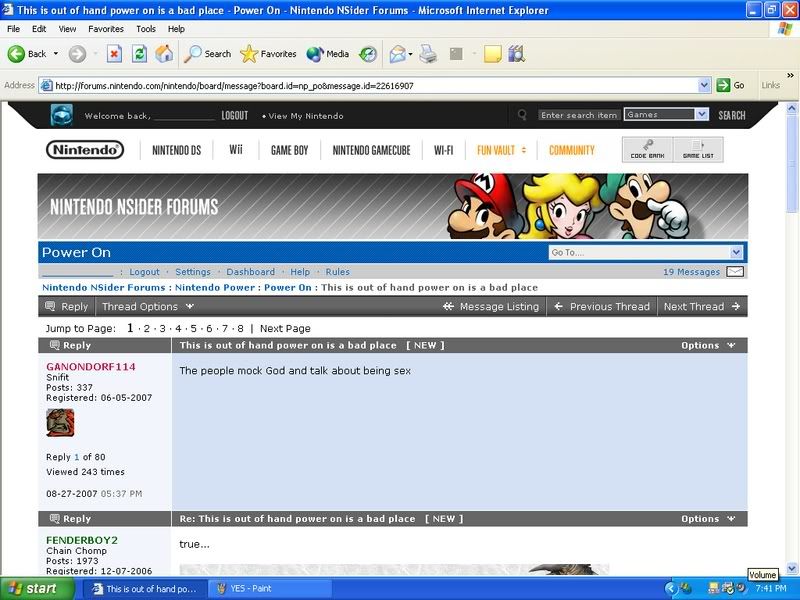This screenshot has height=600, width=800.
Task: Click the system tray Volume icon
Action: [740, 588]
